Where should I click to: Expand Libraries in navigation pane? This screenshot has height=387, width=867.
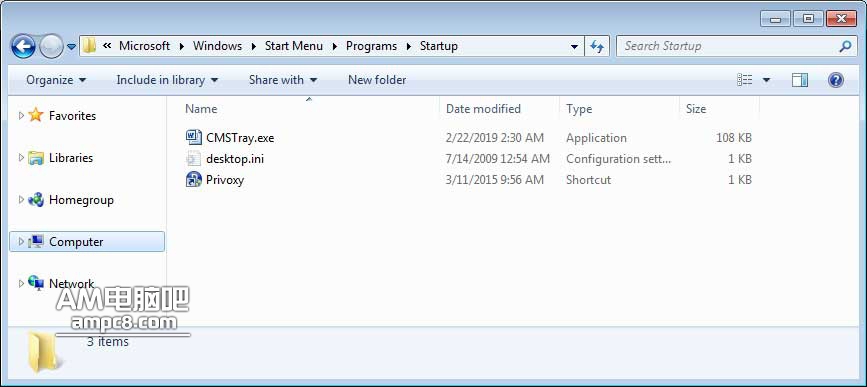[x=21, y=158]
